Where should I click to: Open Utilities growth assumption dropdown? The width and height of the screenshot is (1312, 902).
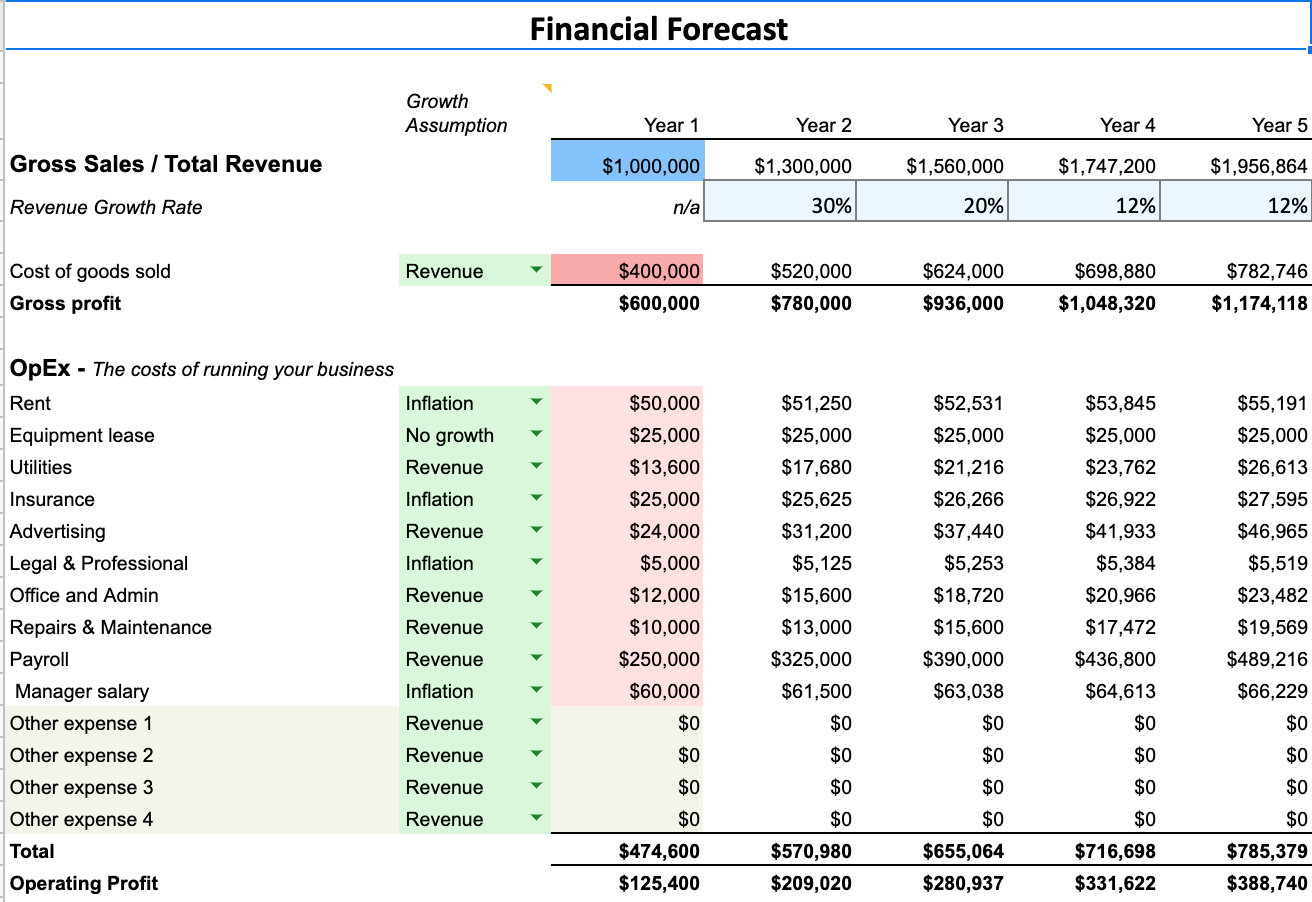(x=536, y=466)
